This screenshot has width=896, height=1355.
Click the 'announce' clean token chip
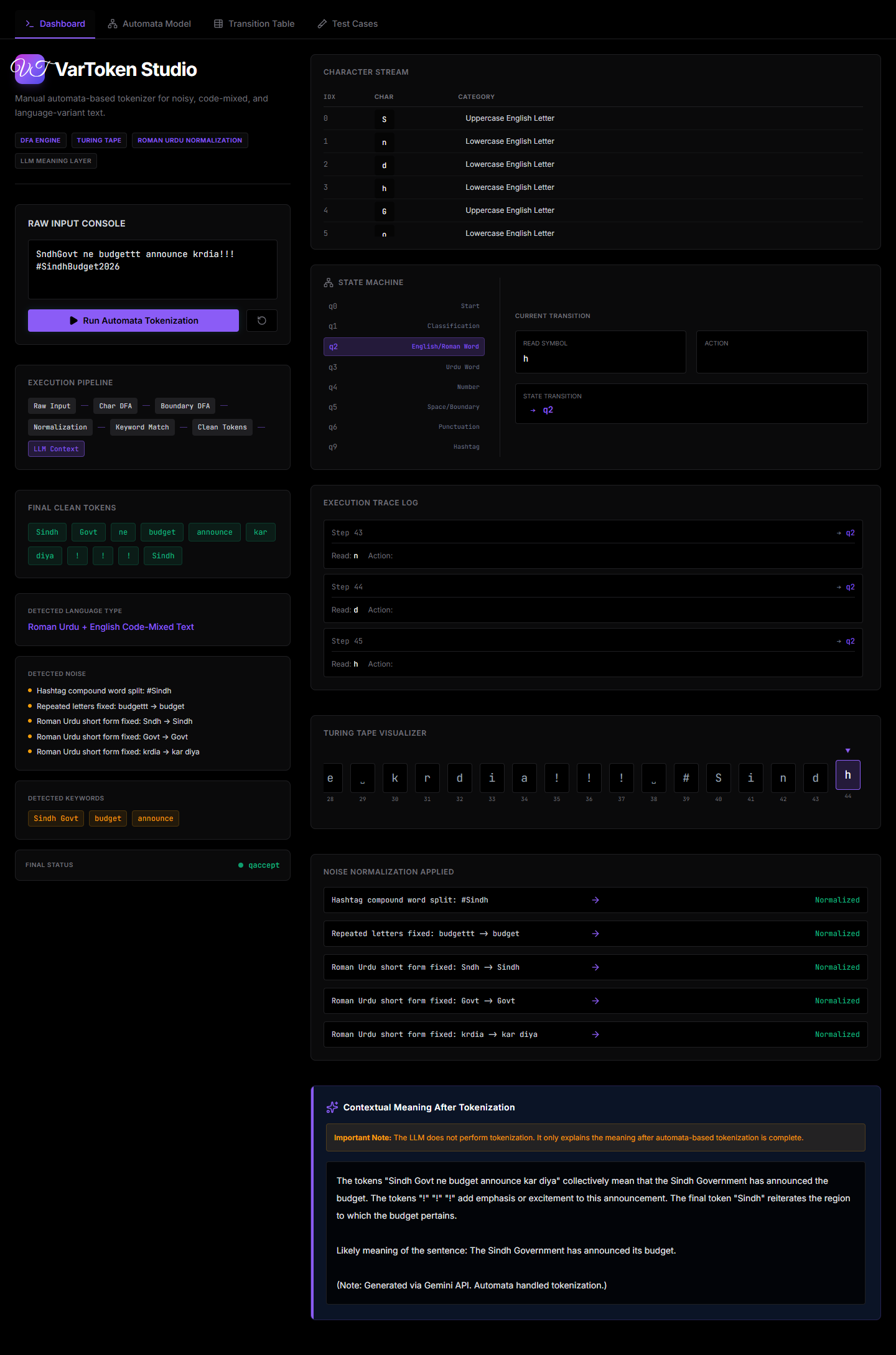pos(215,532)
